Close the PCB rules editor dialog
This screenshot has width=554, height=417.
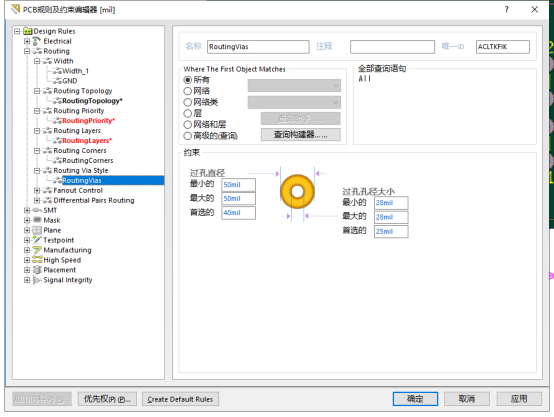coord(535,10)
